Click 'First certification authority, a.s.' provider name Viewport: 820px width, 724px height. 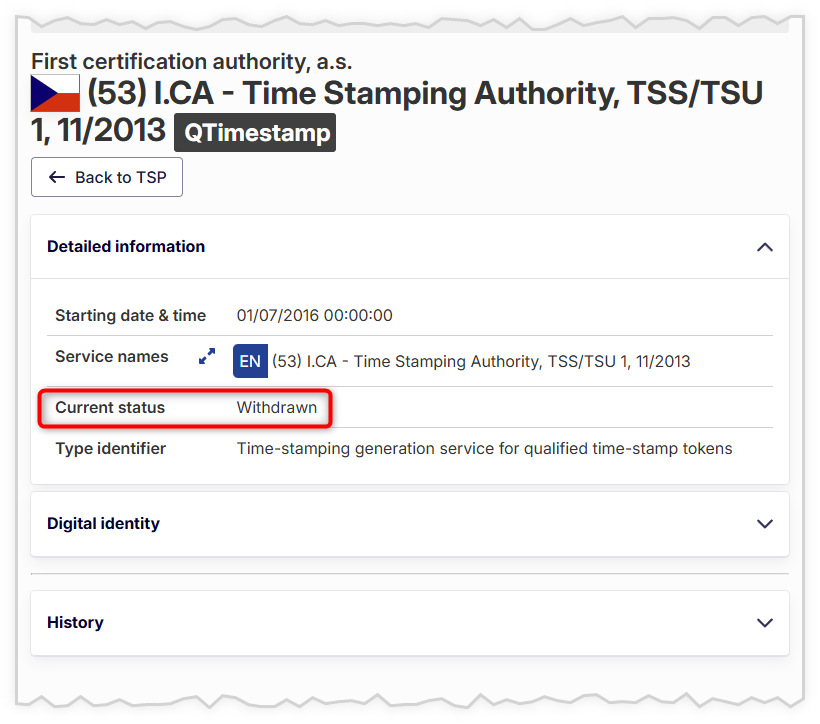[x=191, y=62]
